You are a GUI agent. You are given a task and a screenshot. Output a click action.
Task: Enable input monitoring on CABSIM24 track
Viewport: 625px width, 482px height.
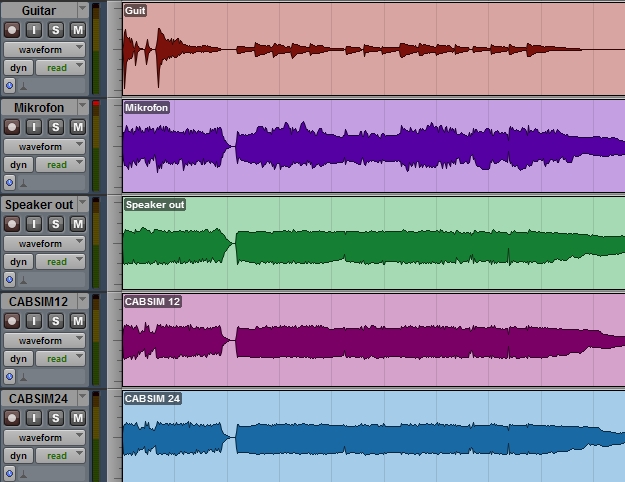point(34,418)
